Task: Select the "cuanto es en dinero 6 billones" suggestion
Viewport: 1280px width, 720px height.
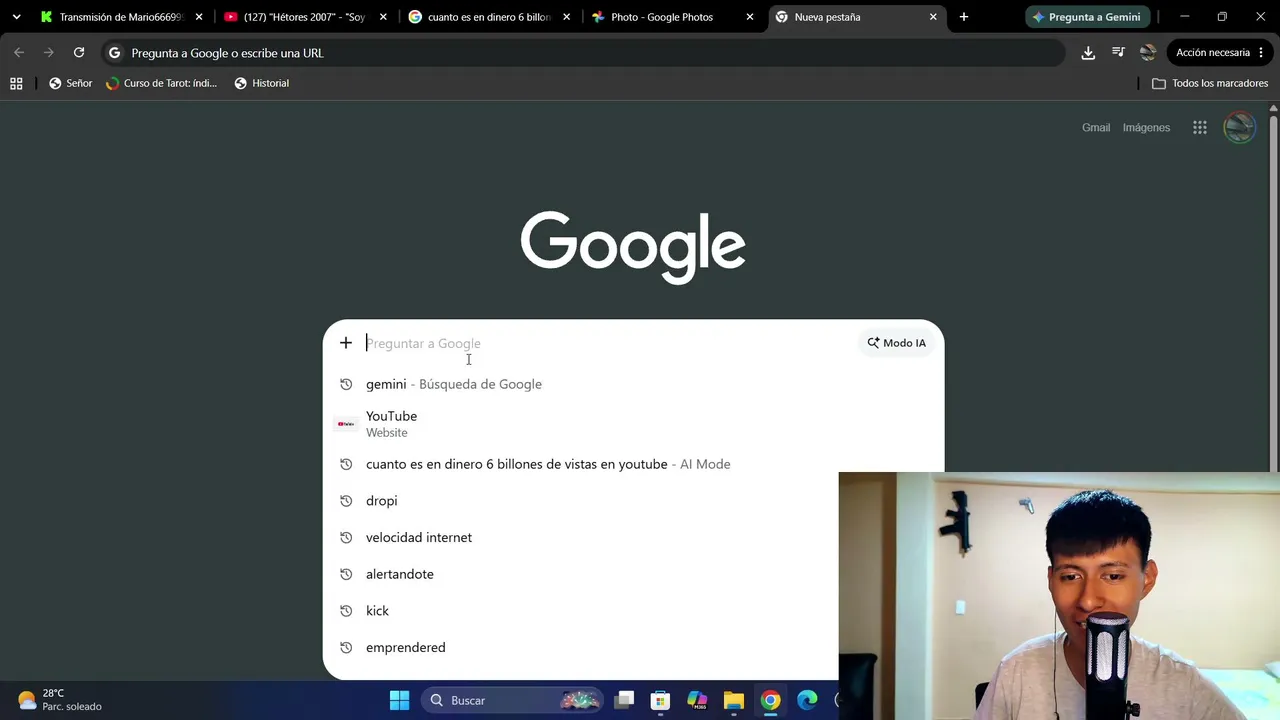Action: click(633, 464)
